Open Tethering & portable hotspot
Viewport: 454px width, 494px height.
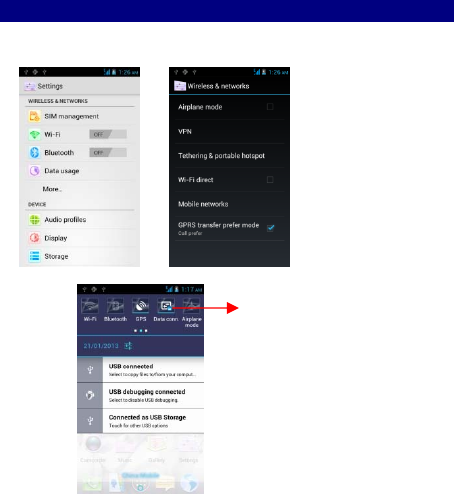[230, 156]
